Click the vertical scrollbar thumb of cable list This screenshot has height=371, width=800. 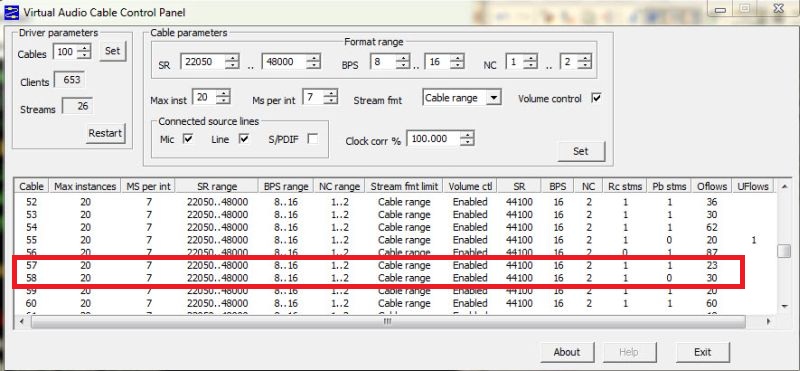point(784,252)
